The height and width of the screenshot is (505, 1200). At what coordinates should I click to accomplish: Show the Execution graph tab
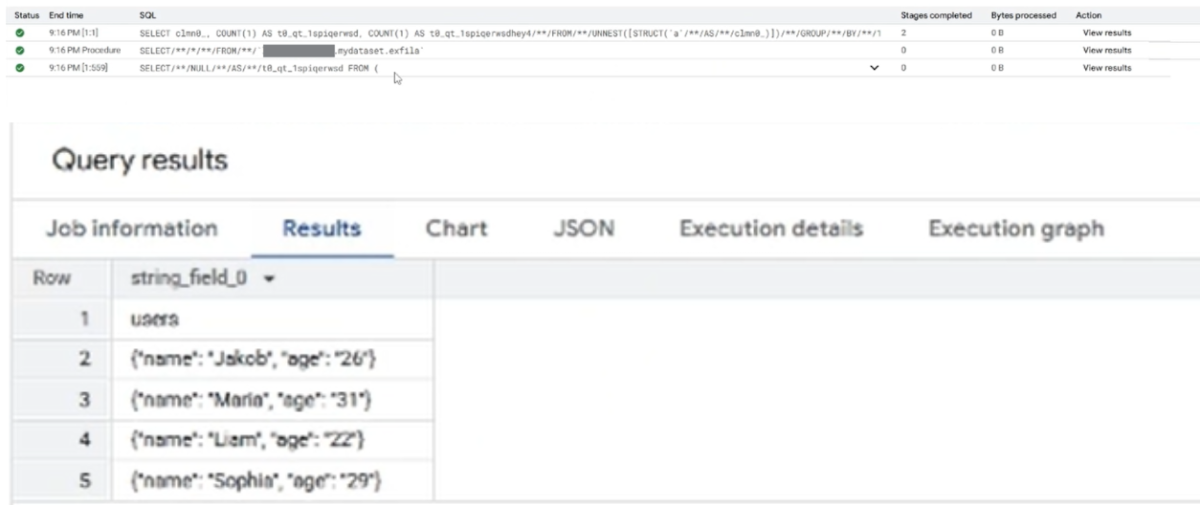[x=1016, y=228]
